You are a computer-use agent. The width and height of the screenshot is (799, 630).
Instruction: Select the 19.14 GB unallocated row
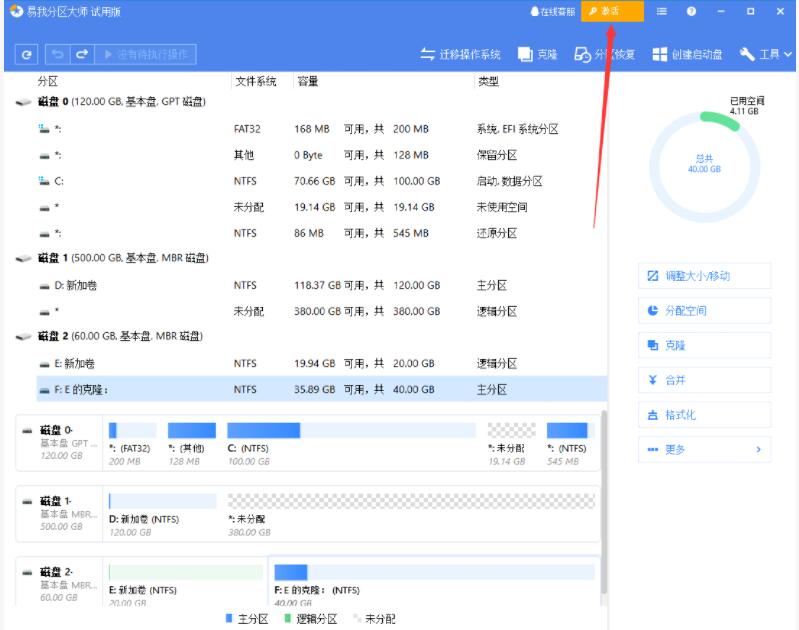tap(322, 207)
